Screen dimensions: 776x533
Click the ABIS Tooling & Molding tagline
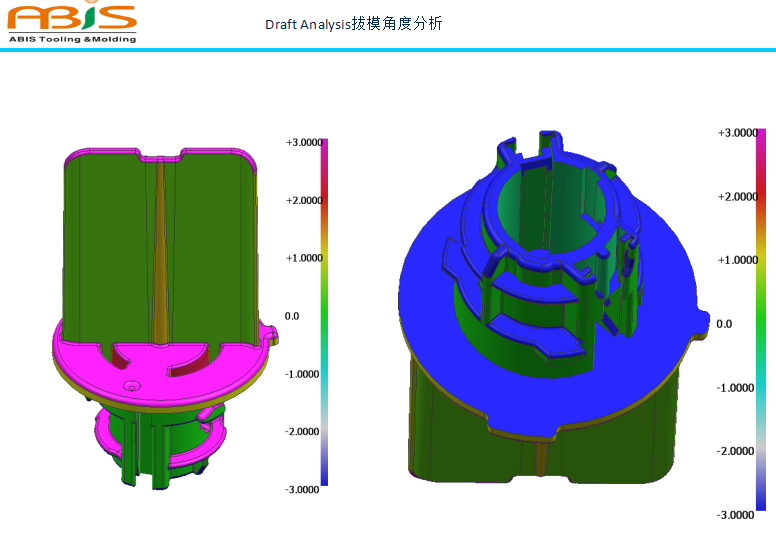click(x=70, y=39)
